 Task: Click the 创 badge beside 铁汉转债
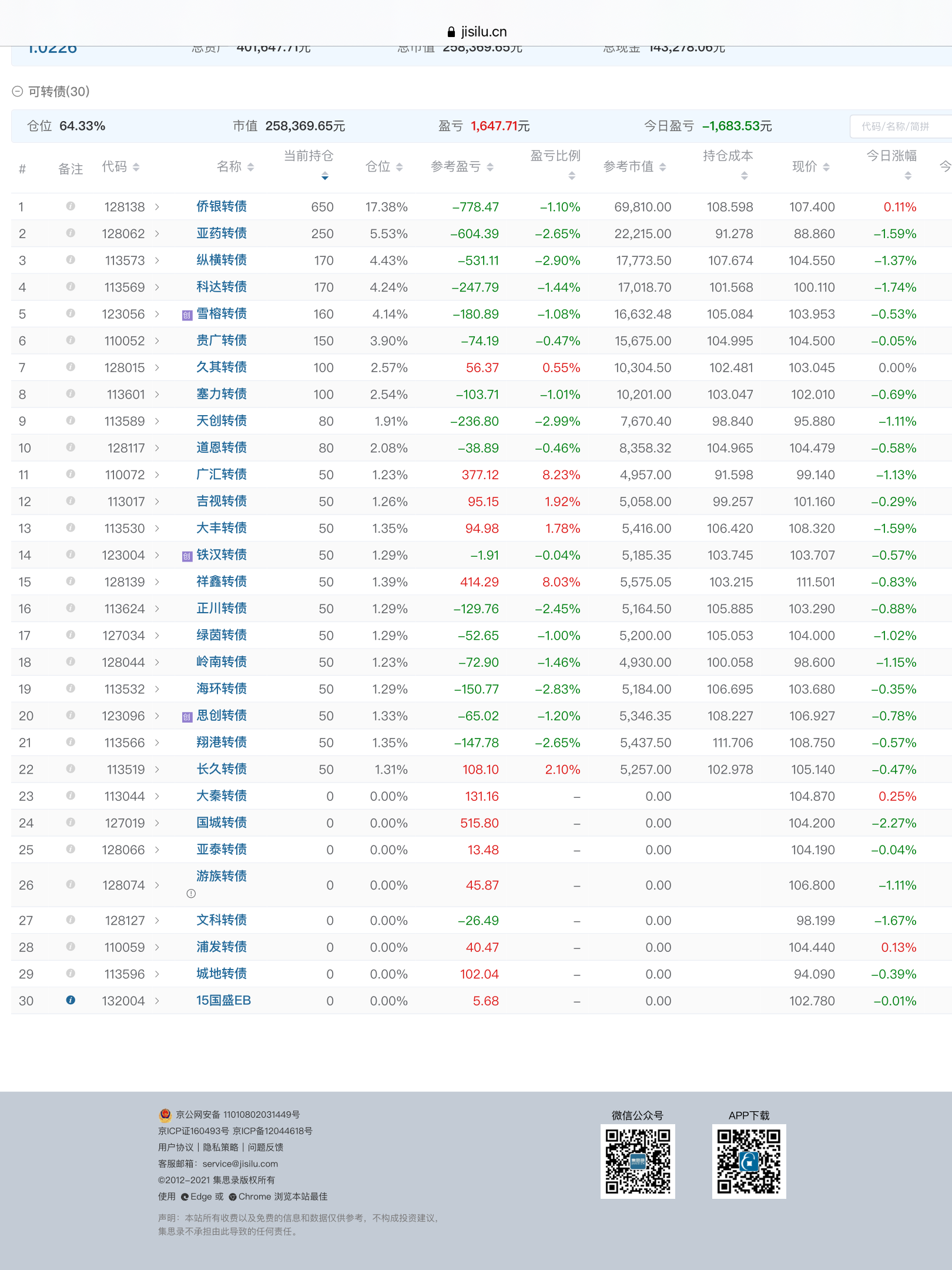187,556
